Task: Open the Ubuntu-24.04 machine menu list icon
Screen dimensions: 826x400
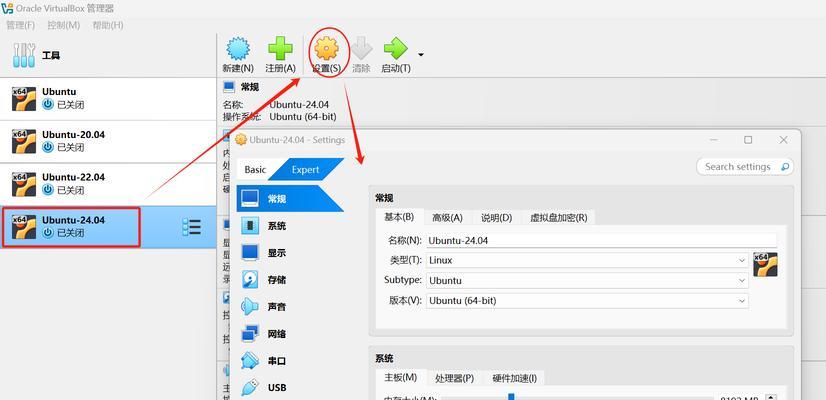Action: point(191,227)
